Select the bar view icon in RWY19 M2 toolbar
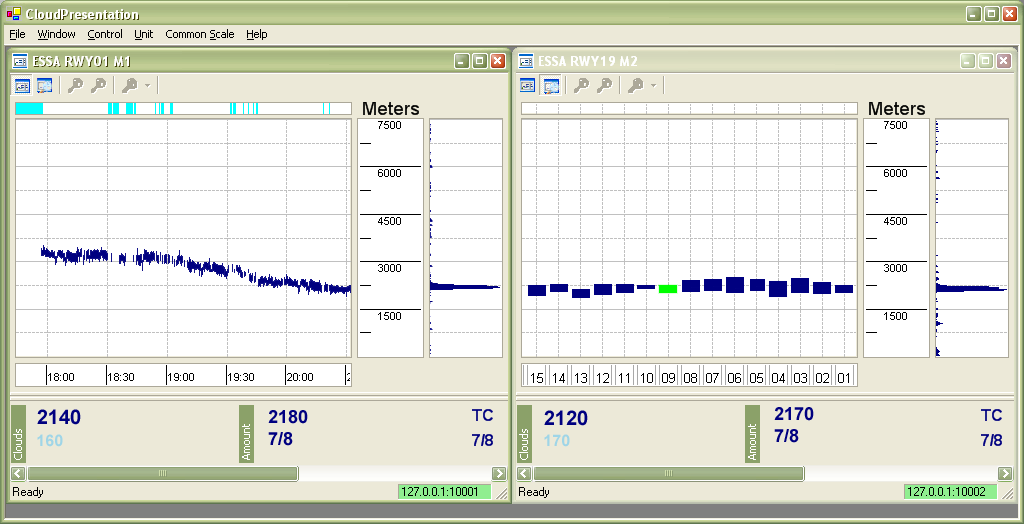The height and width of the screenshot is (524, 1024). coord(551,86)
